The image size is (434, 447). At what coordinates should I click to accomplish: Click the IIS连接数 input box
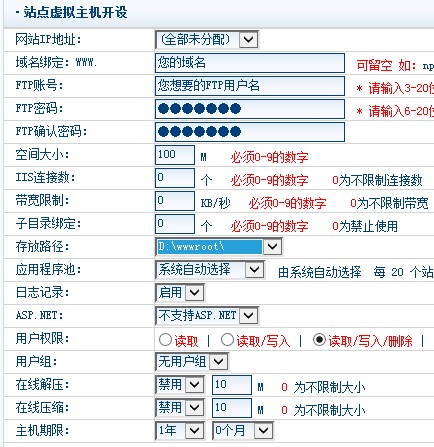pos(175,178)
